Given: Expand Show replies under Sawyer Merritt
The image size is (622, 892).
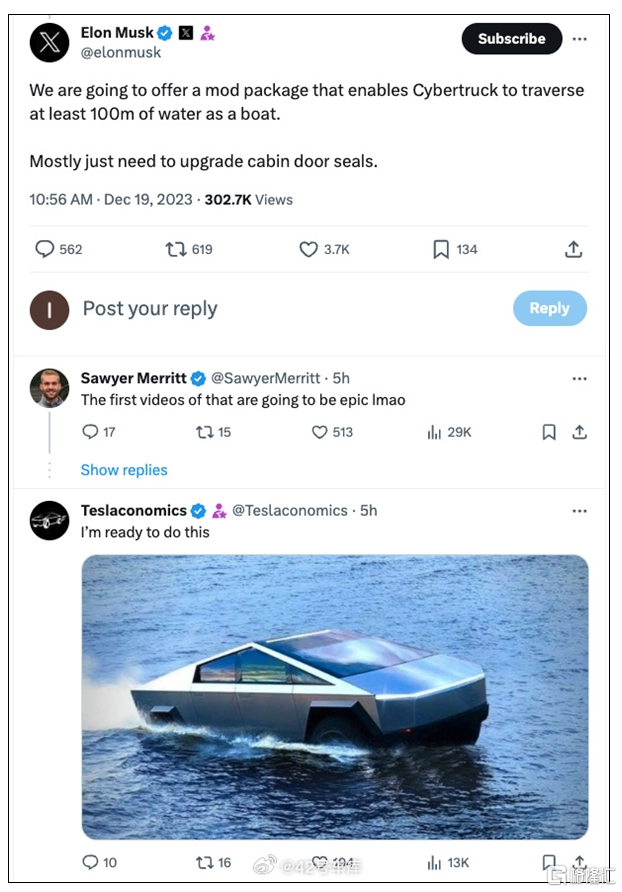Looking at the screenshot, I should (124, 470).
